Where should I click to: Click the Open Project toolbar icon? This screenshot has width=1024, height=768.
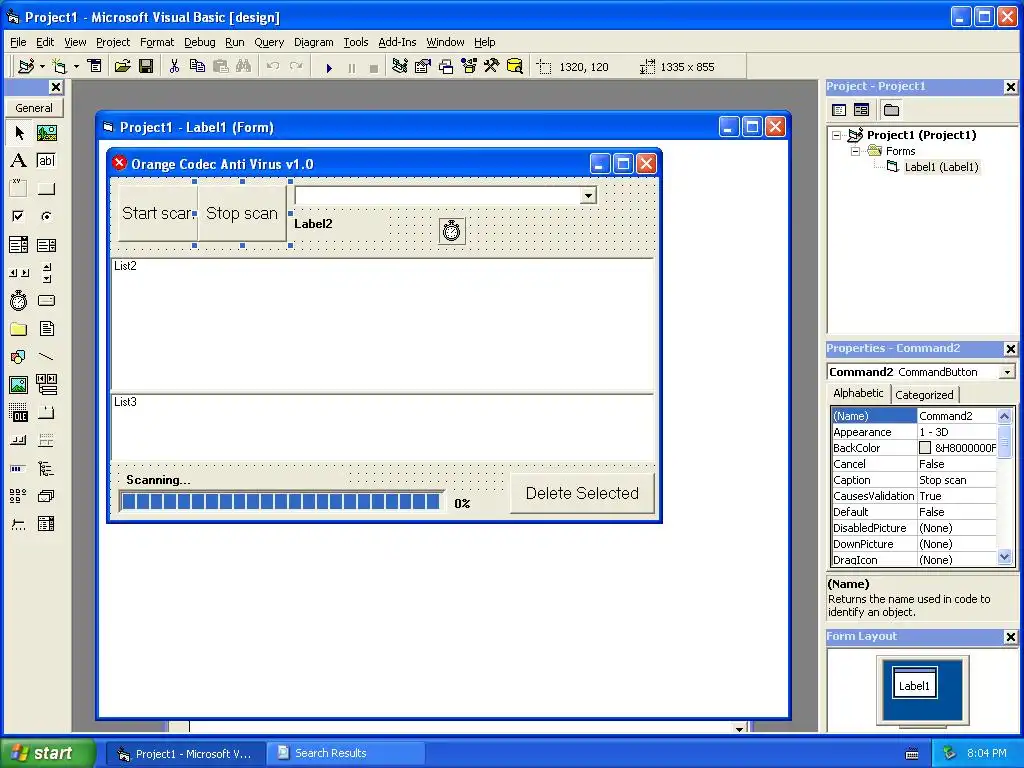[x=122, y=67]
